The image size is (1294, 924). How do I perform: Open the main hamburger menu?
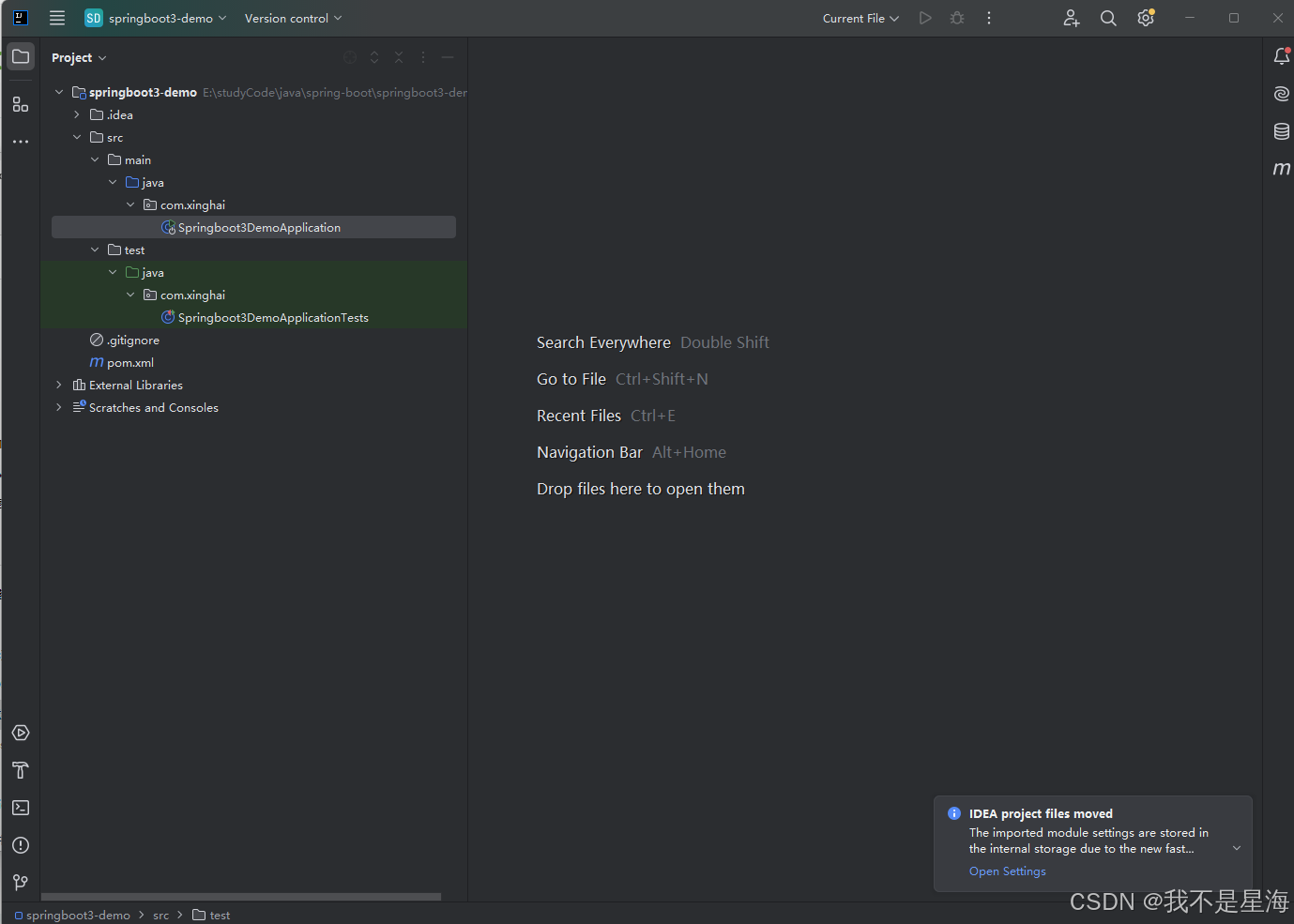57,18
